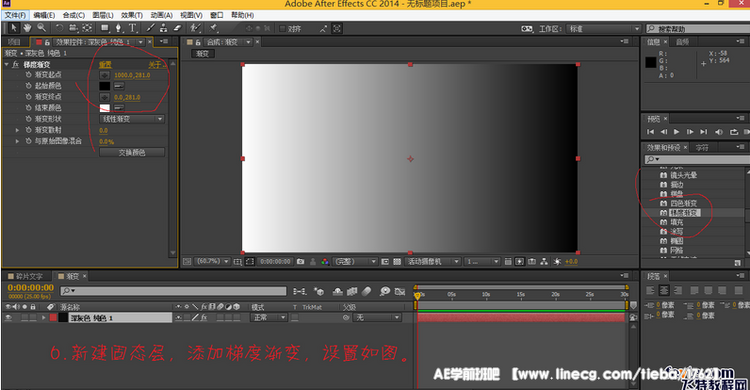The height and width of the screenshot is (390, 750).
Task: Select the Eraser tool
Action: pos(177,28)
